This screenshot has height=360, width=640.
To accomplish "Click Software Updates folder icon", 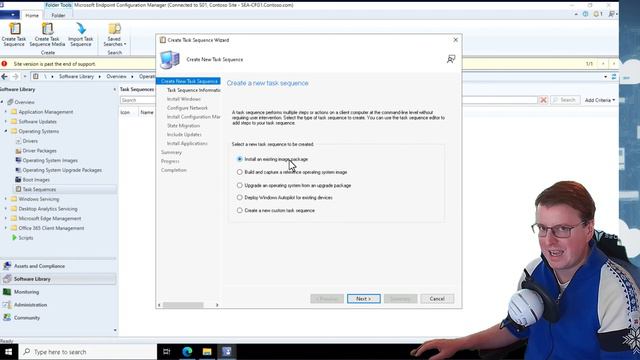I will click(x=14, y=122).
